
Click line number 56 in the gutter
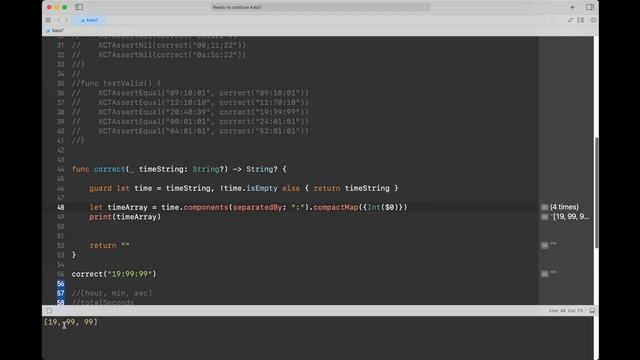pyautogui.click(x=60, y=284)
